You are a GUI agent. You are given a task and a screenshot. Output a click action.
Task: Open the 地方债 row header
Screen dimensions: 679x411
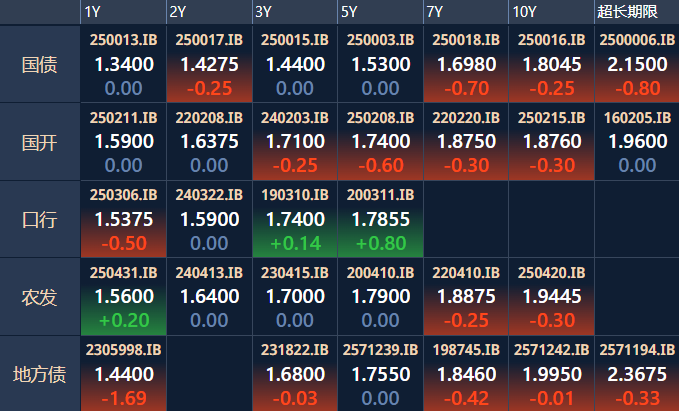(40, 375)
